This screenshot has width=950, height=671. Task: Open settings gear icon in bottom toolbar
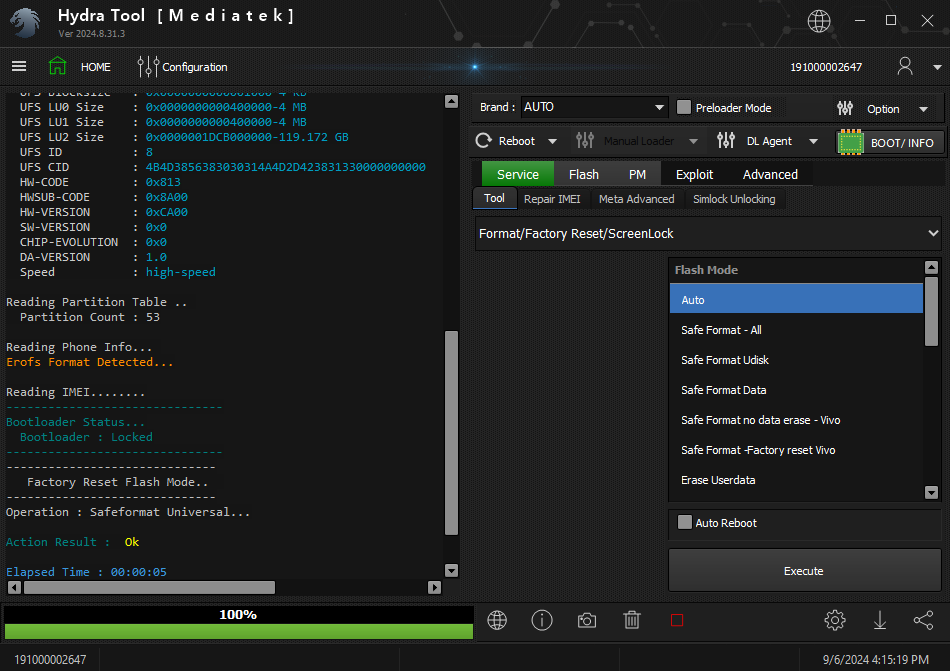835,620
